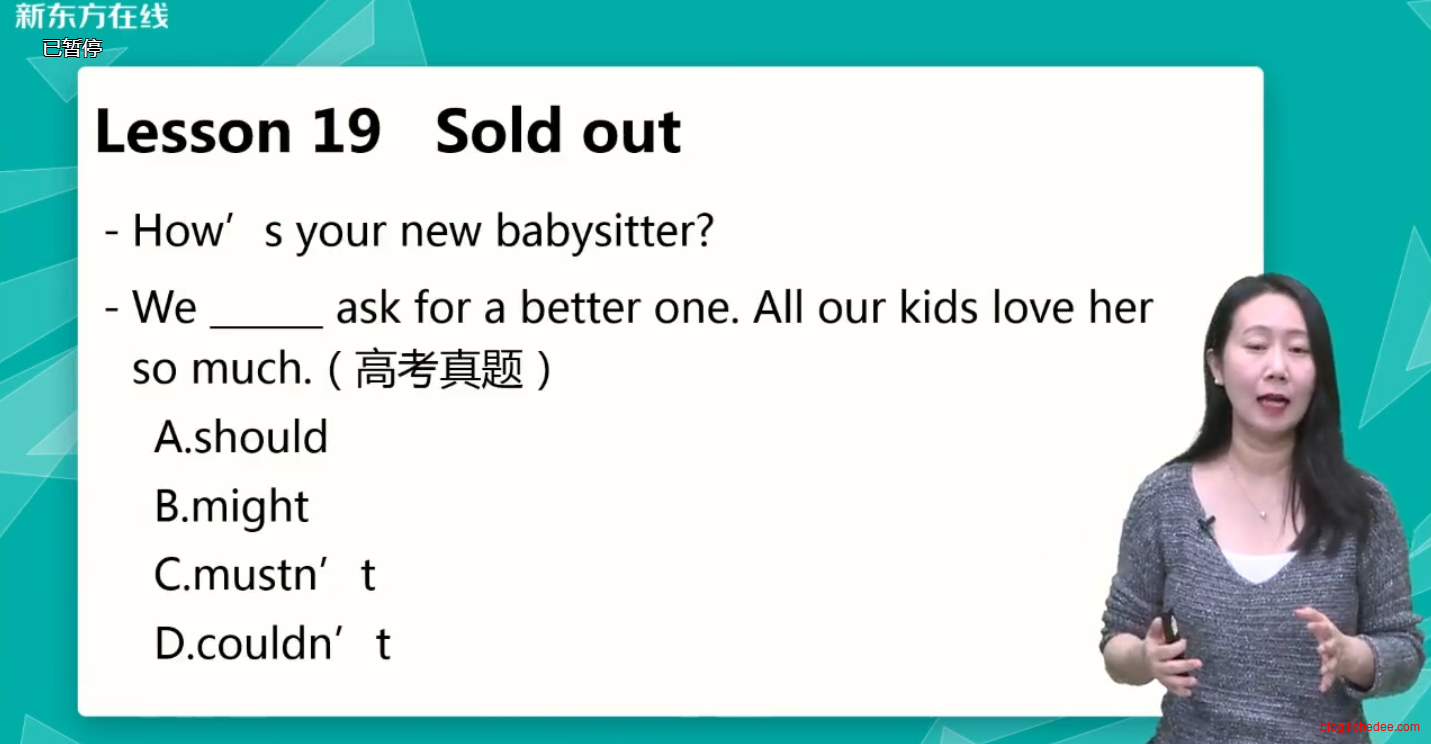Click the "Sold out" title text
This screenshot has height=744, width=1431.
558,132
